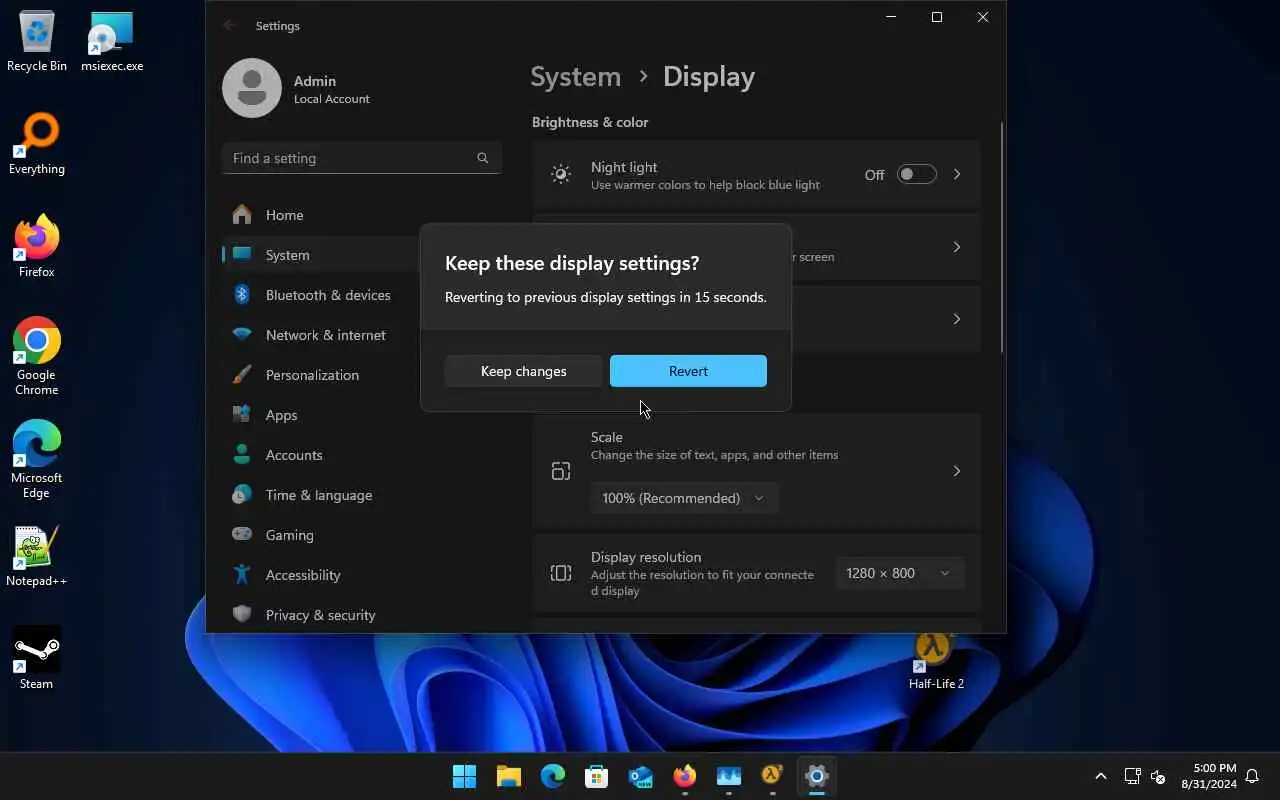Toggle the Night light switch
This screenshot has height=800, width=1280.
[916, 174]
